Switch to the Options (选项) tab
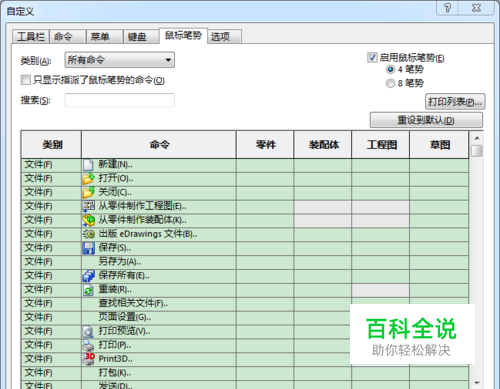 pyautogui.click(x=225, y=36)
